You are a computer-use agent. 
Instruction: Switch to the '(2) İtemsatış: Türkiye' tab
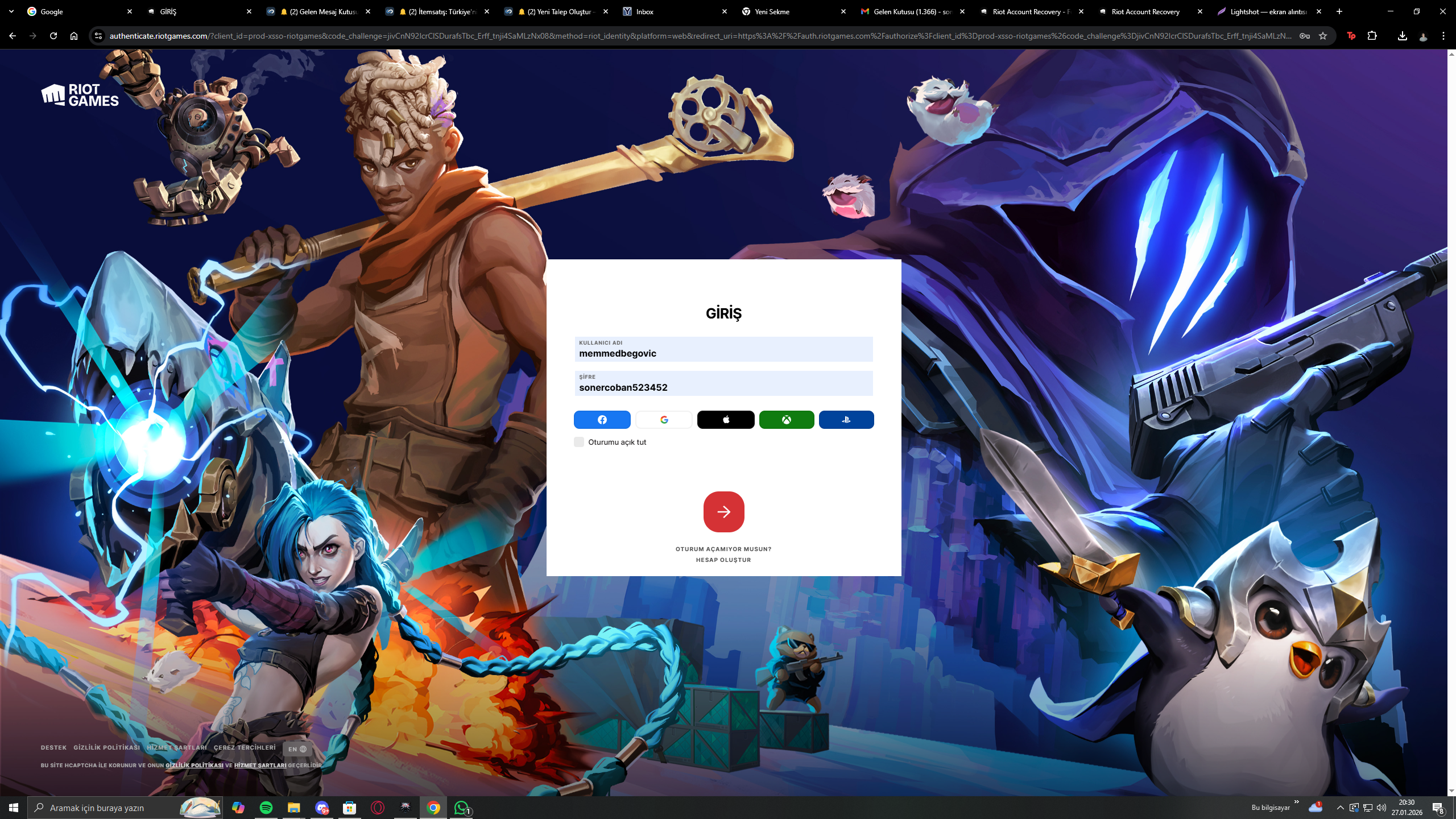click(x=437, y=11)
